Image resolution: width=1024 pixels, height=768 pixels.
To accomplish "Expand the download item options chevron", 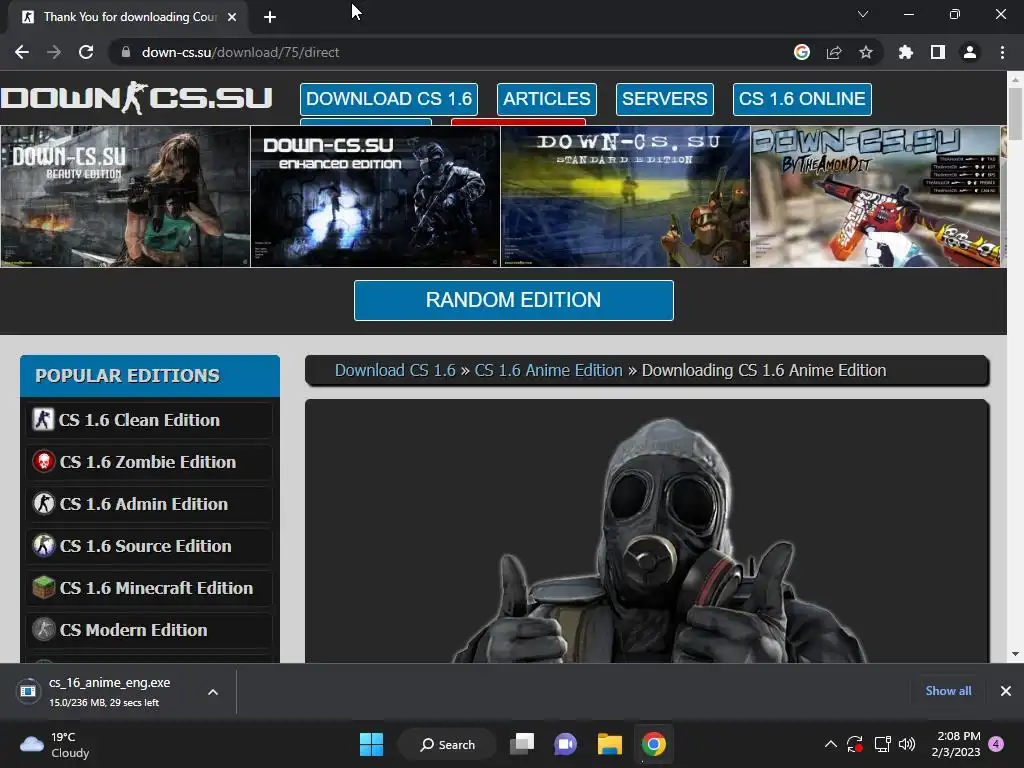I will 213,692.
